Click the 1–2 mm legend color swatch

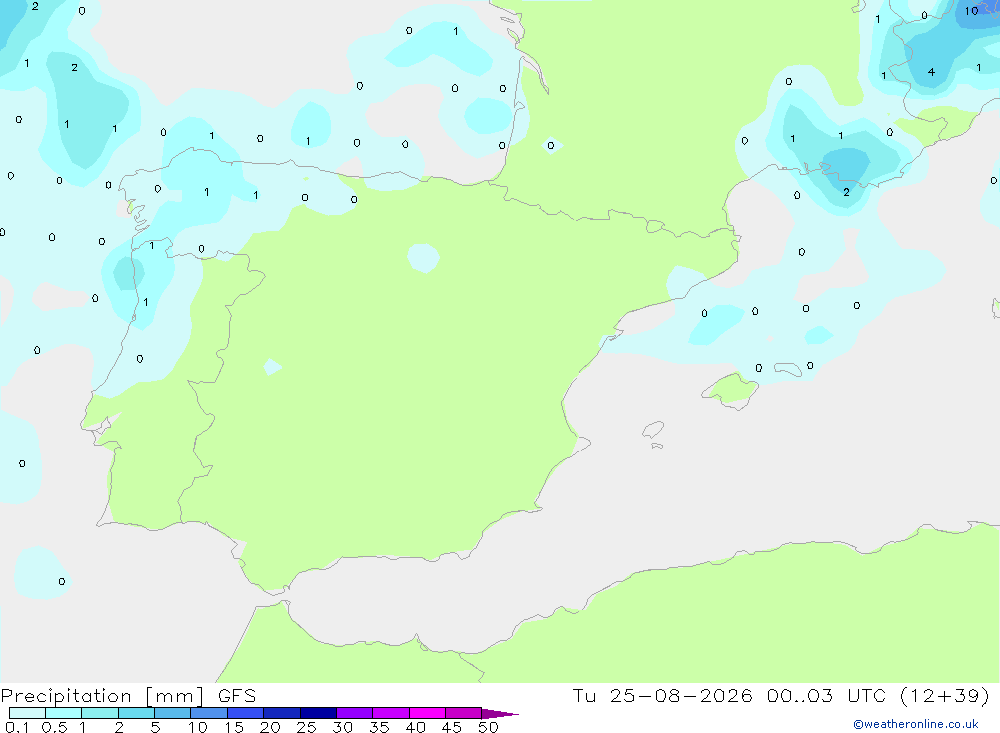point(100,713)
